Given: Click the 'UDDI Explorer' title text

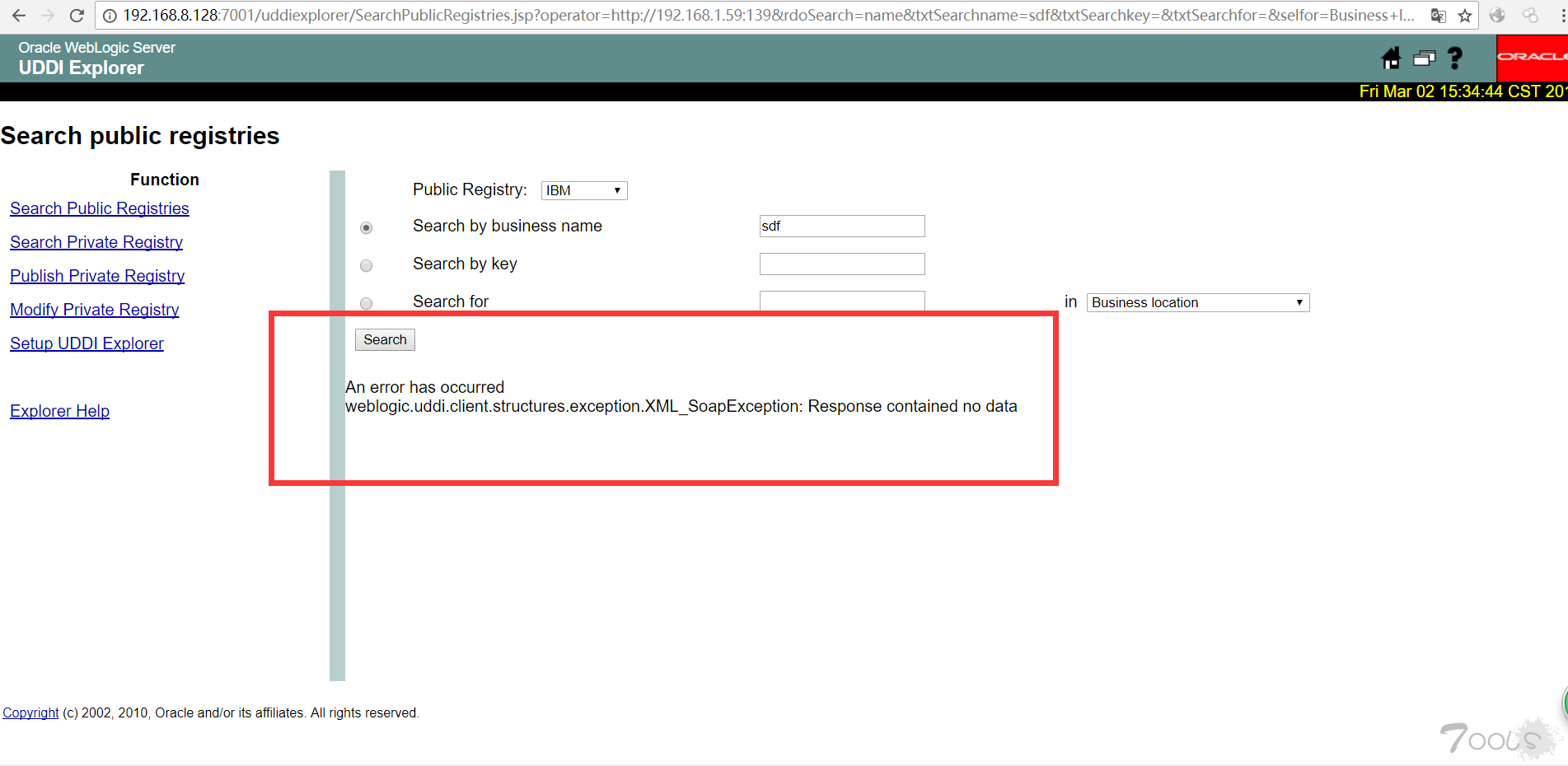Looking at the screenshot, I should (x=82, y=68).
